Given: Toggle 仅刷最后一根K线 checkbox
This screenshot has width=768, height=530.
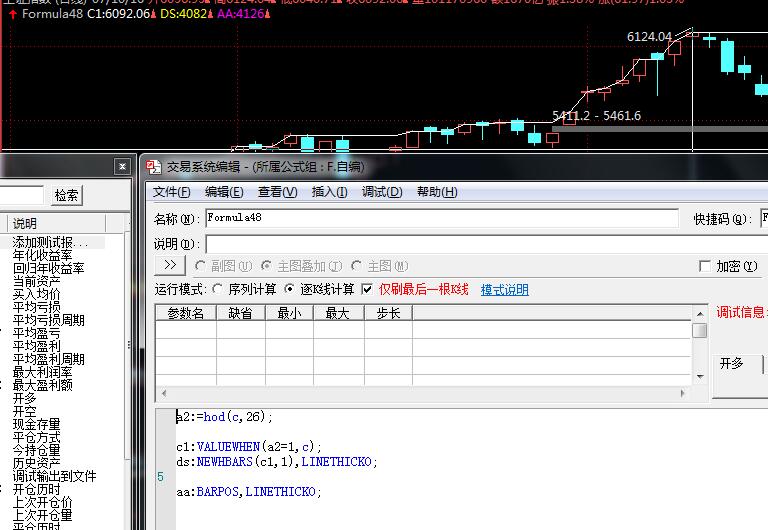Looking at the screenshot, I should pyautogui.click(x=367, y=289).
